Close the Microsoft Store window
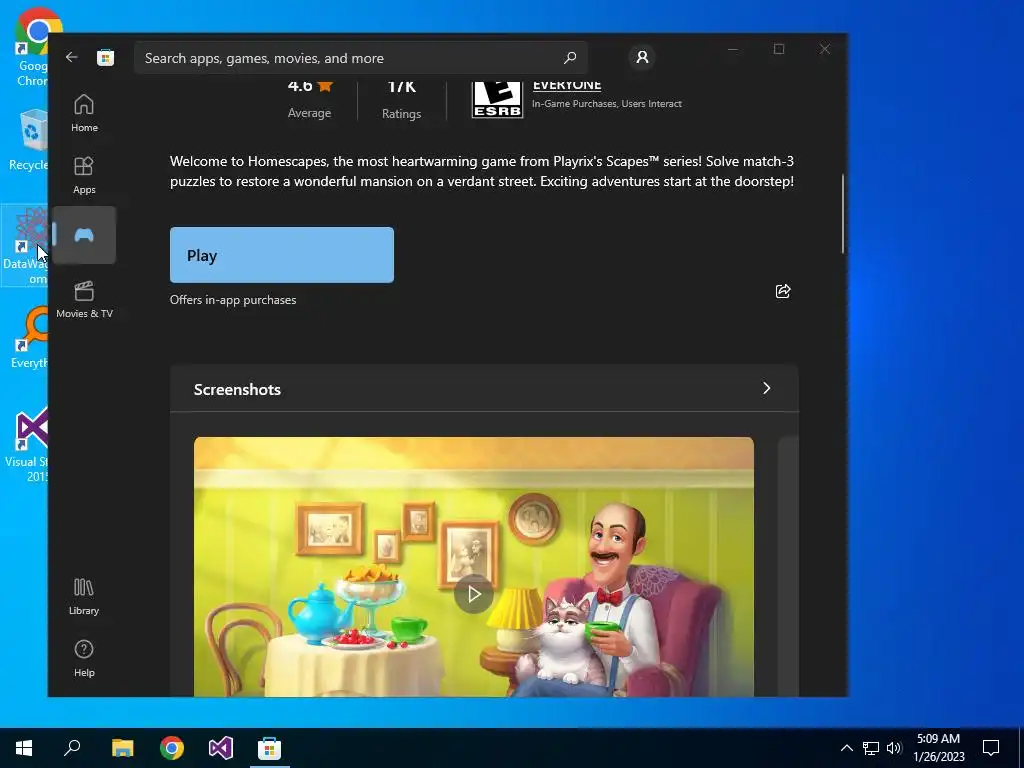 (x=825, y=49)
